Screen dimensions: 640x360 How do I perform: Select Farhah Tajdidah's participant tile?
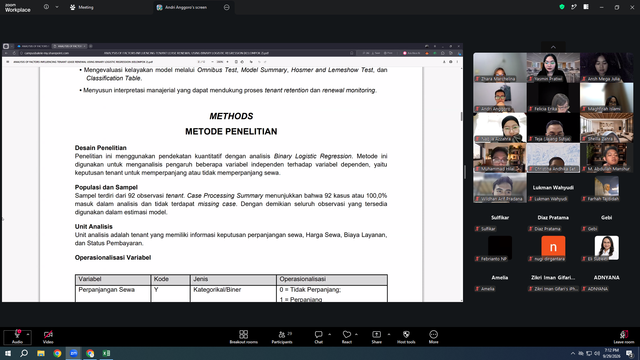point(607,187)
